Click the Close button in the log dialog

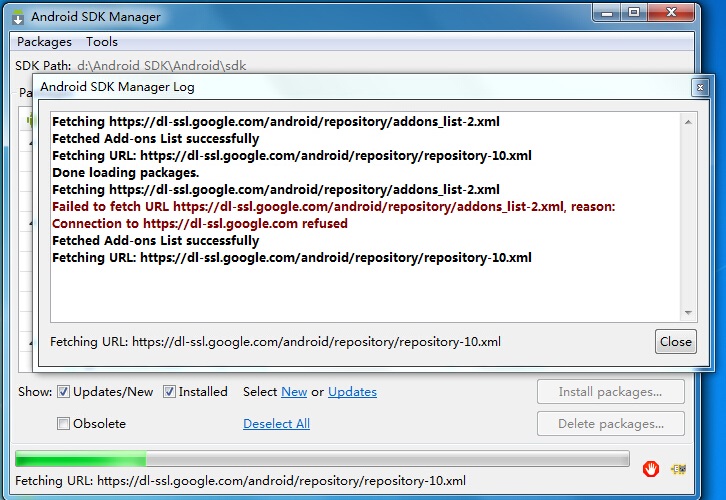pyautogui.click(x=676, y=342)
